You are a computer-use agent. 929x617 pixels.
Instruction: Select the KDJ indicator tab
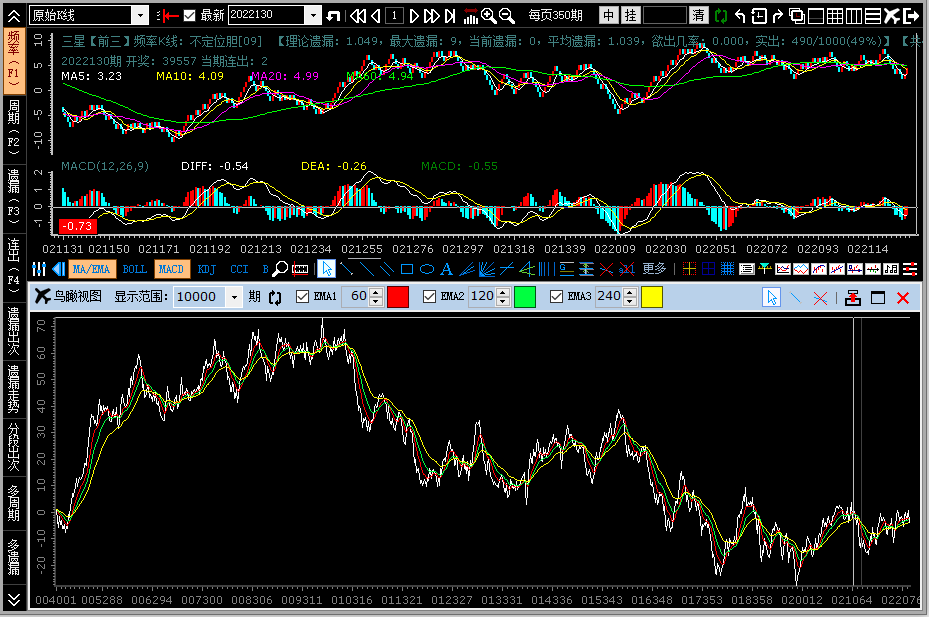pyautogui.click(x=206, y=269)
